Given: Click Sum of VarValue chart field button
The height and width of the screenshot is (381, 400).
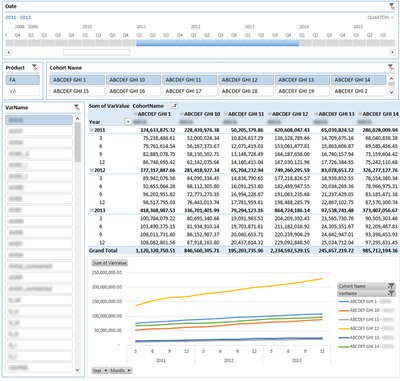Looking at the screenshot, I should tap(109, 263).
